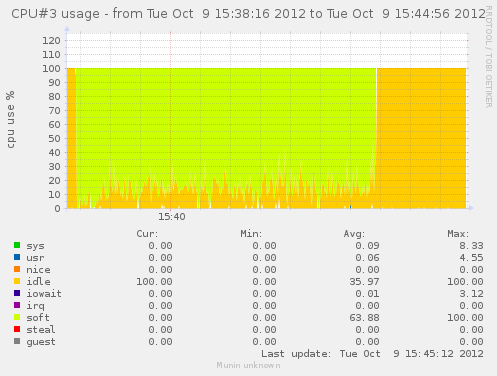Click the lime soft legend swatch

click(17, 317)
